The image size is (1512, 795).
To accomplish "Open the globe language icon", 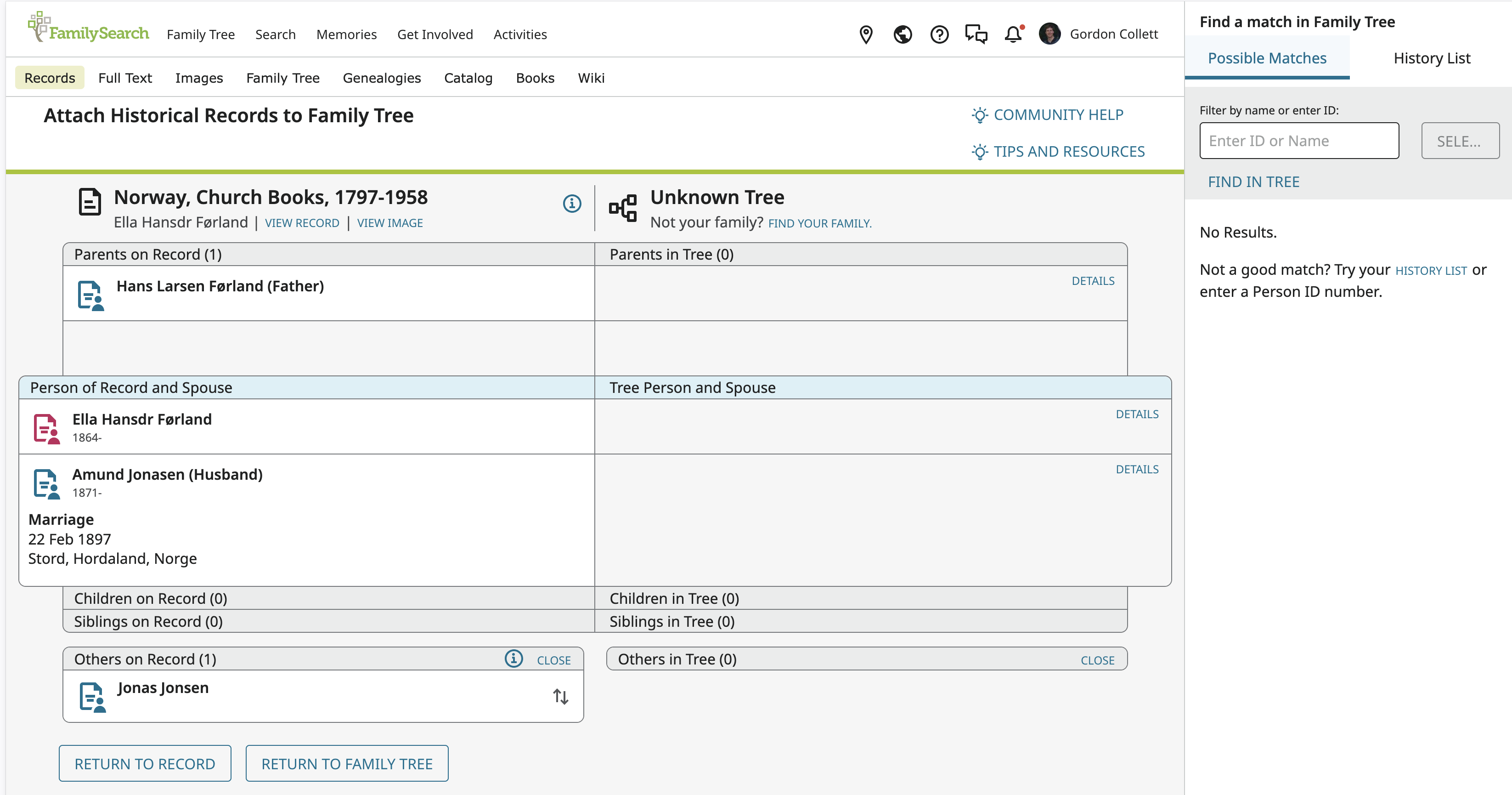I will (903, 34).
